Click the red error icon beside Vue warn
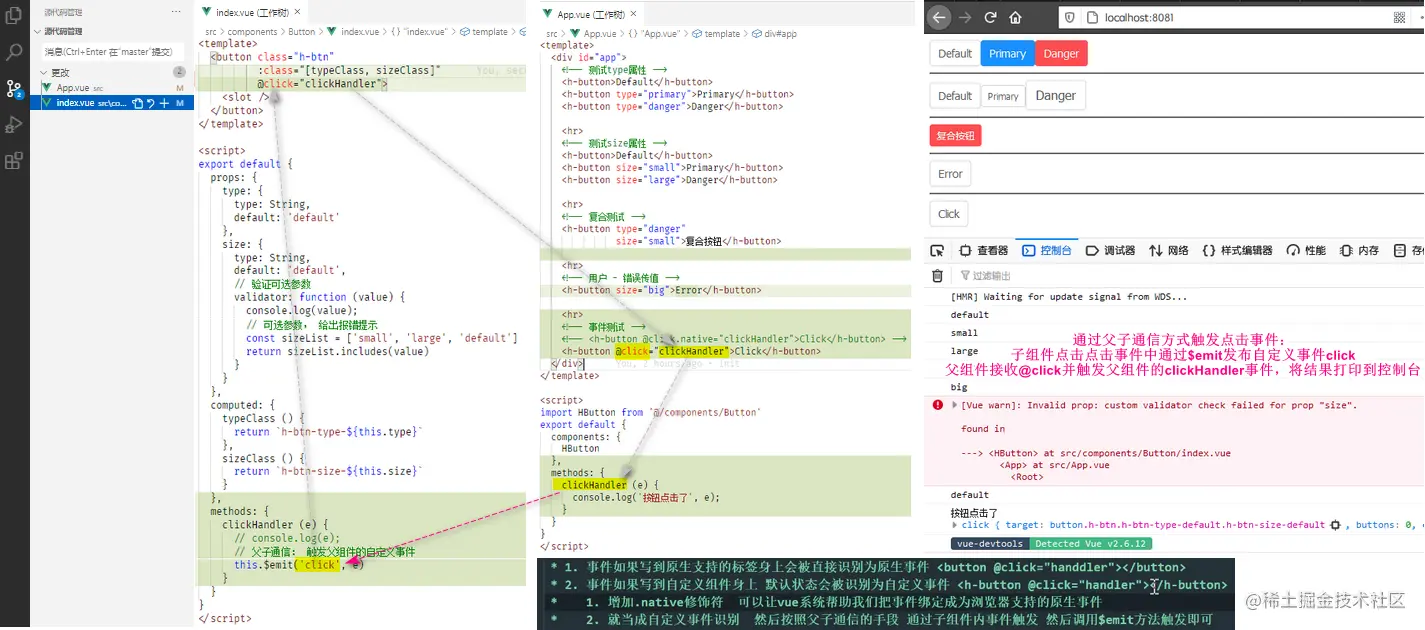 pyautogui.click(x=937, y=405)
